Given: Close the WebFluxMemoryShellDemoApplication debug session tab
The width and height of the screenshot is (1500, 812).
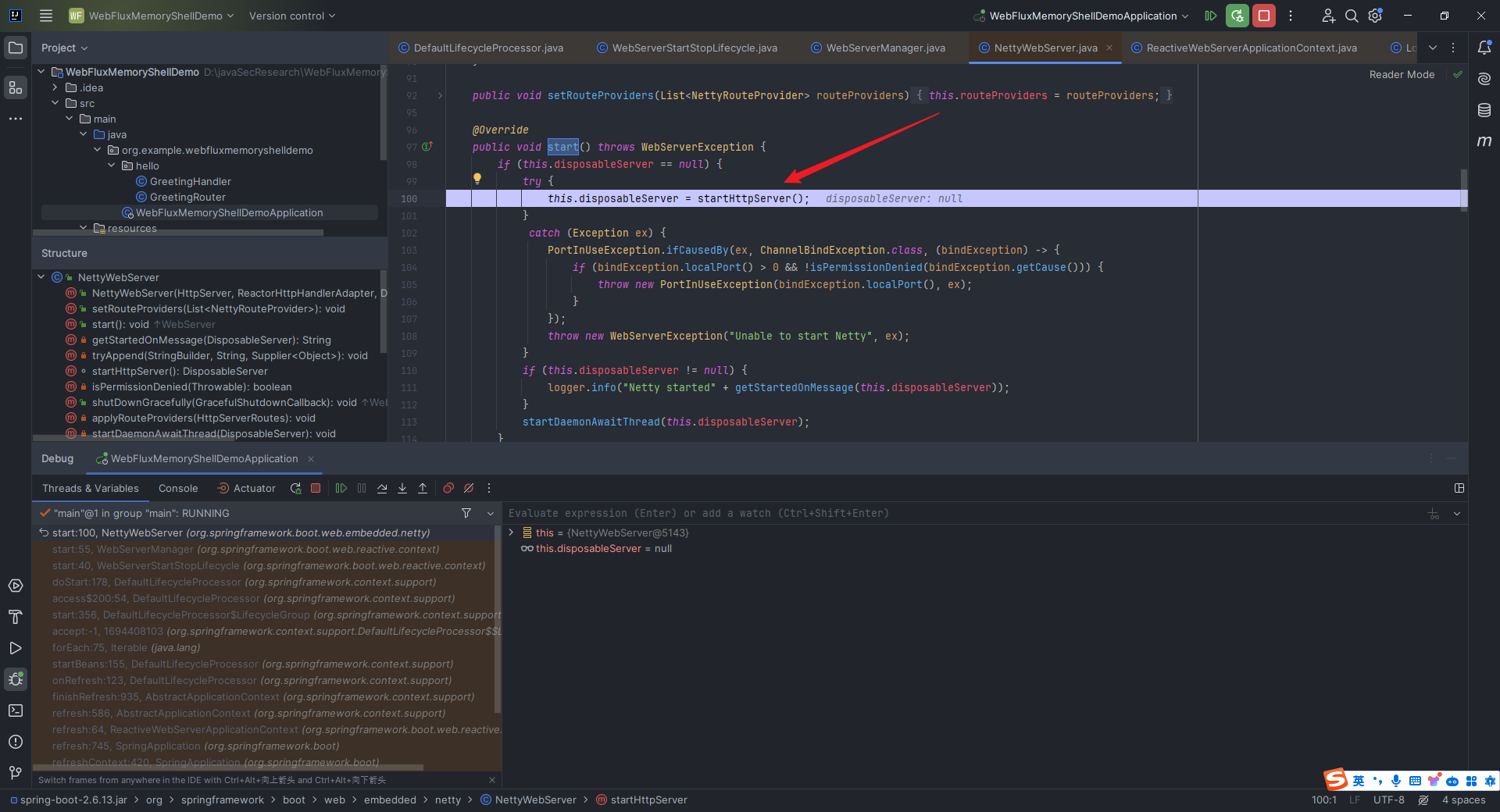Looking at the screenshot, I should pos(311,459).
